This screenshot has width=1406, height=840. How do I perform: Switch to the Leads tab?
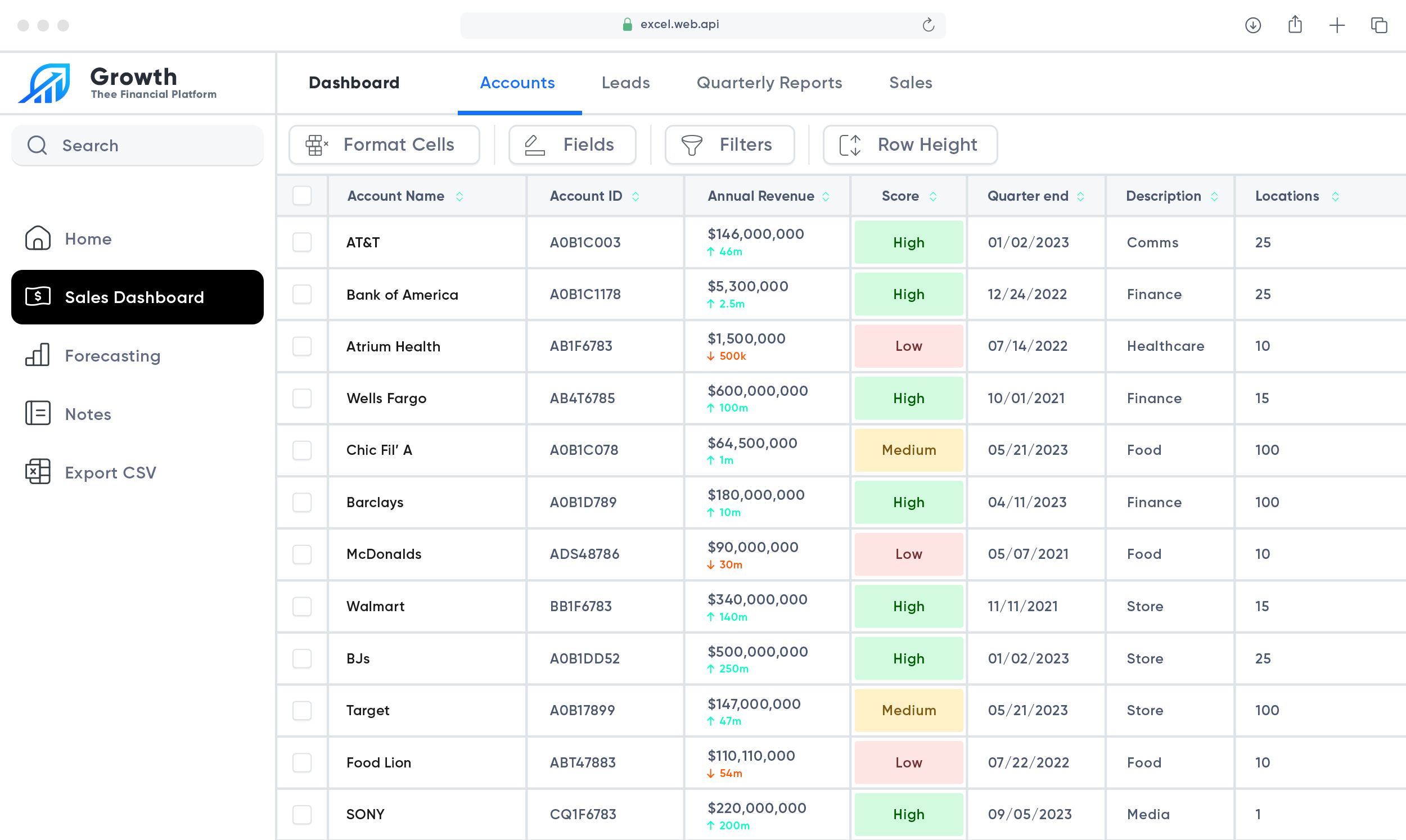625,83
